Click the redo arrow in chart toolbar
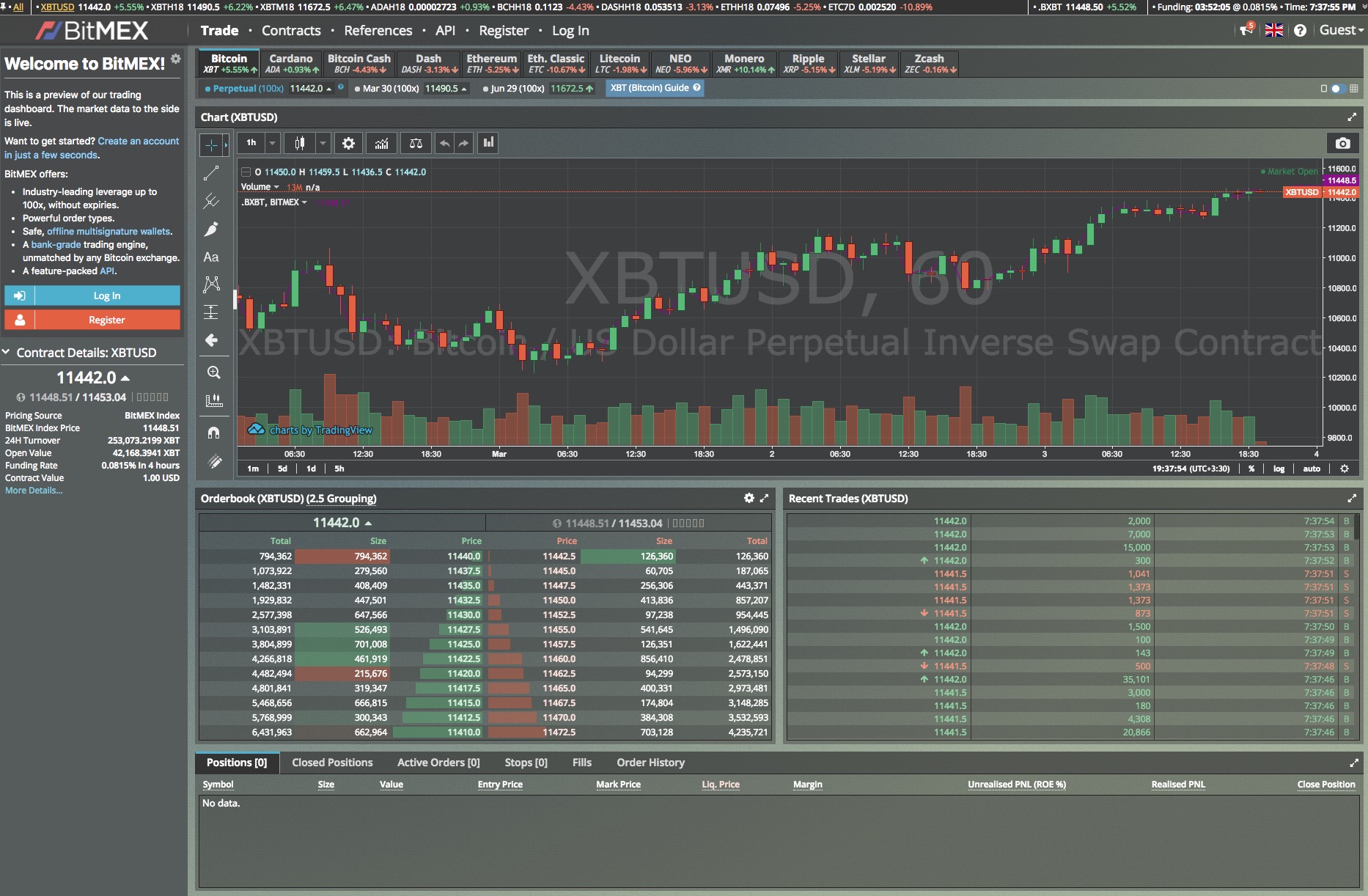 464,143
